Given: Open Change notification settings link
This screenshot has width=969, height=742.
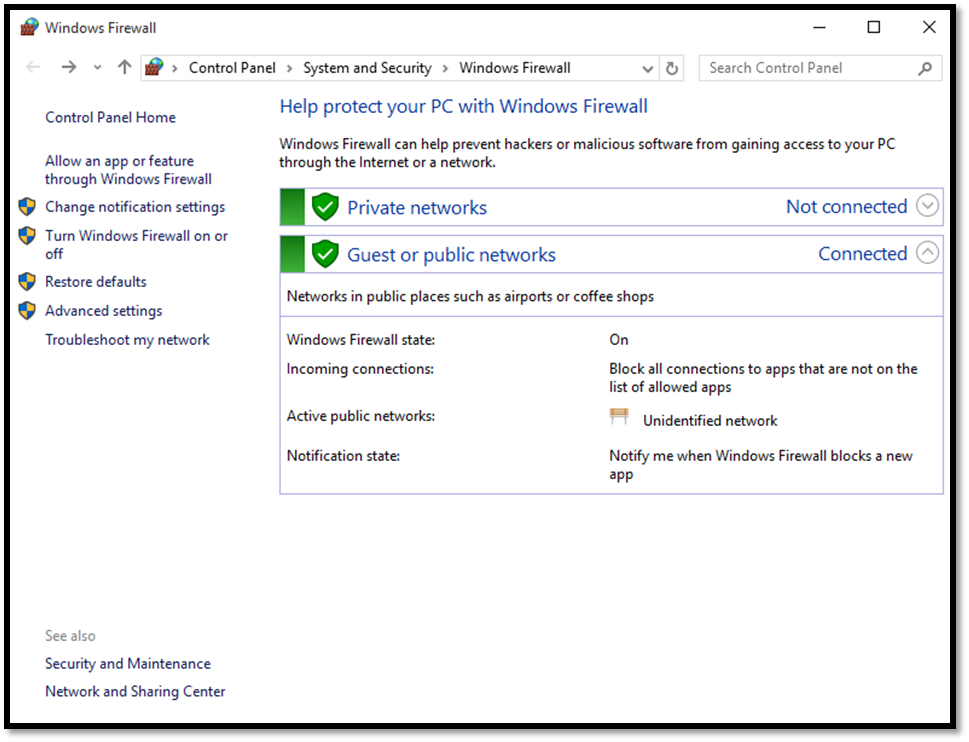Looking at the screenshot, I should tap(135, 207).
